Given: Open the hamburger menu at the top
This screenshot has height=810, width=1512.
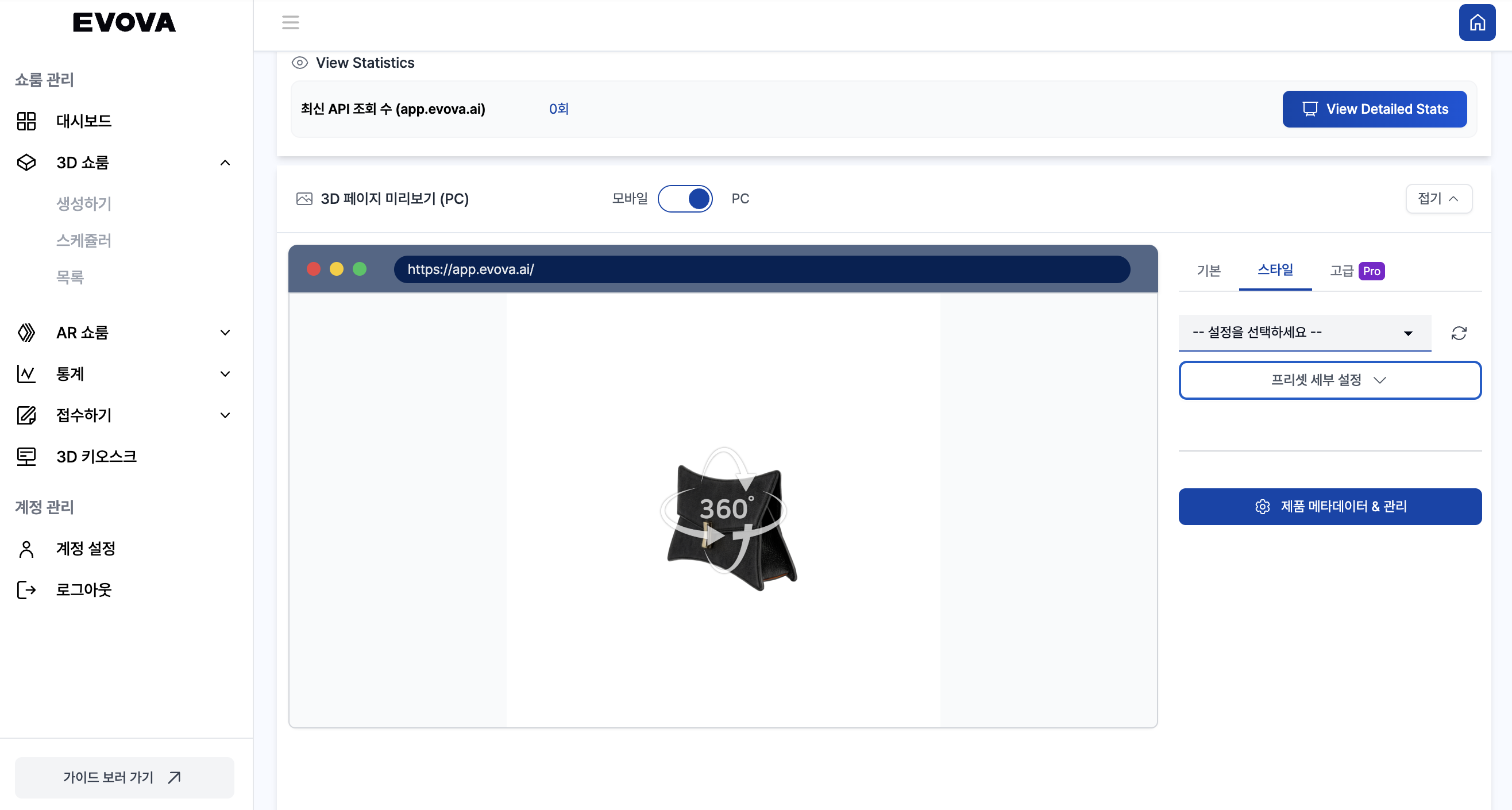Looking at the screenshot, I should pos(291,22).
